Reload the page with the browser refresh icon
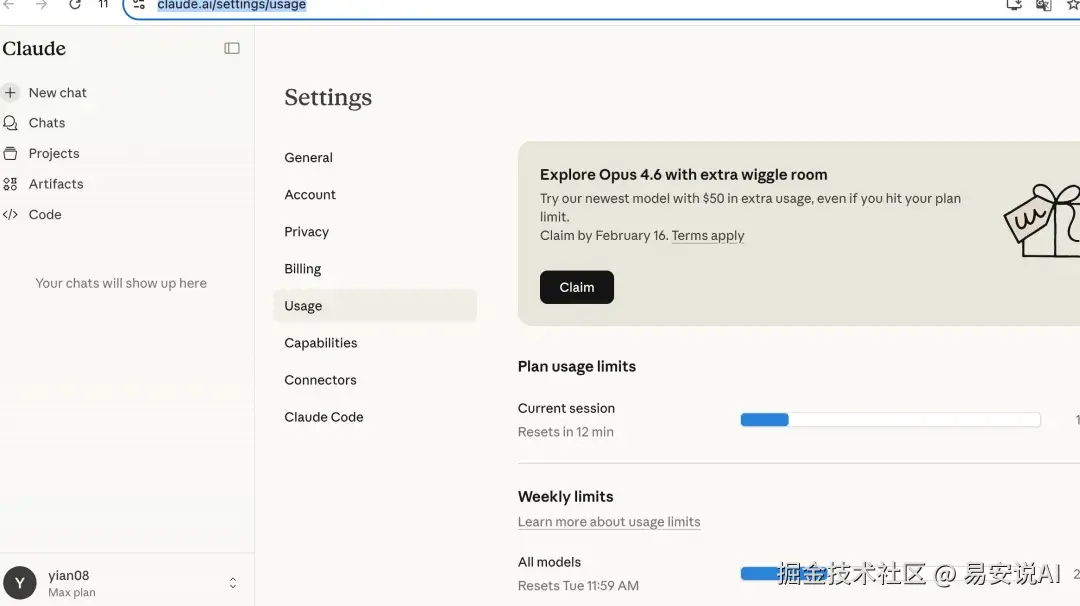This screenshot has width=1080, height=606. point(75,5)
